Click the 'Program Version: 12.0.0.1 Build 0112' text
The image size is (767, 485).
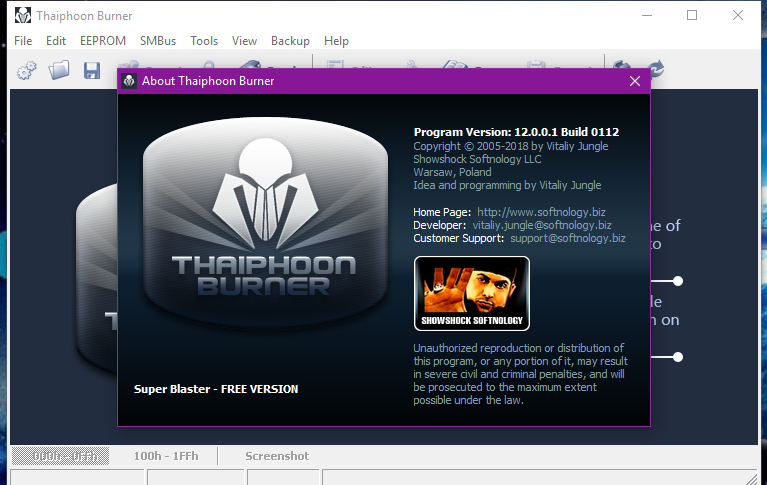click(x=516, y=132)
